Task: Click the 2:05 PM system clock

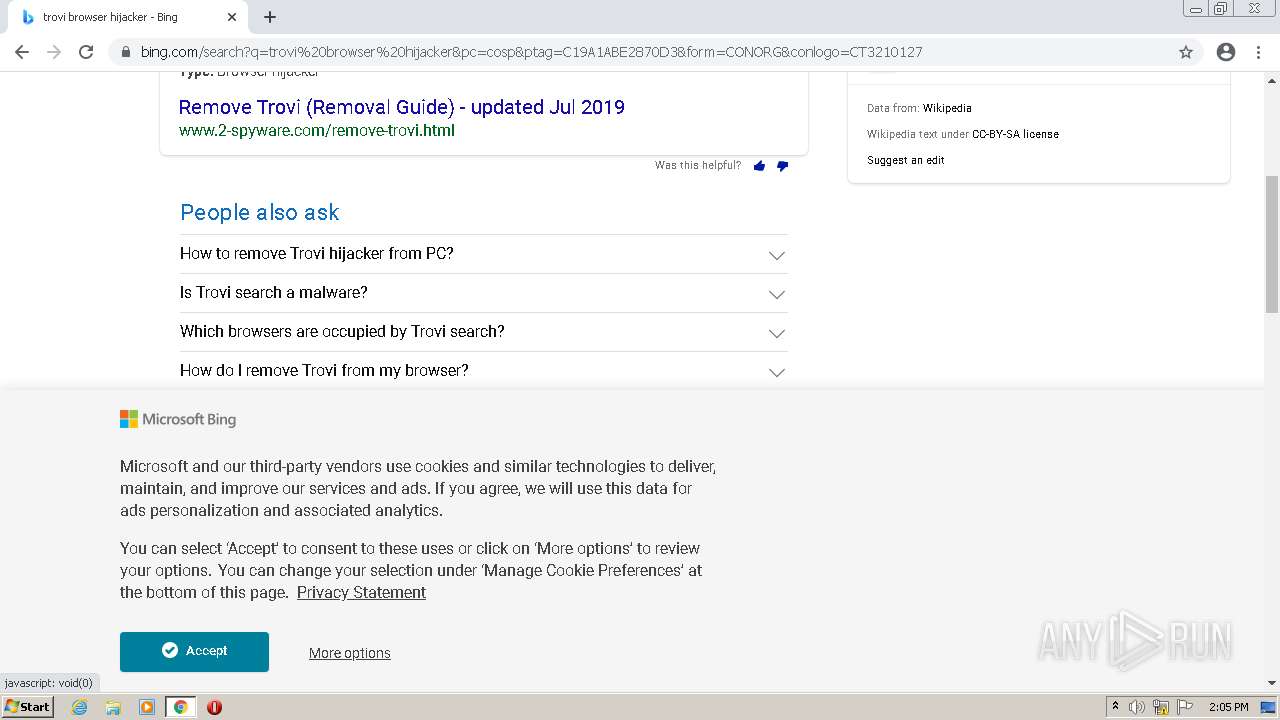Action: pyautogui.click(x=1228, y=707)
